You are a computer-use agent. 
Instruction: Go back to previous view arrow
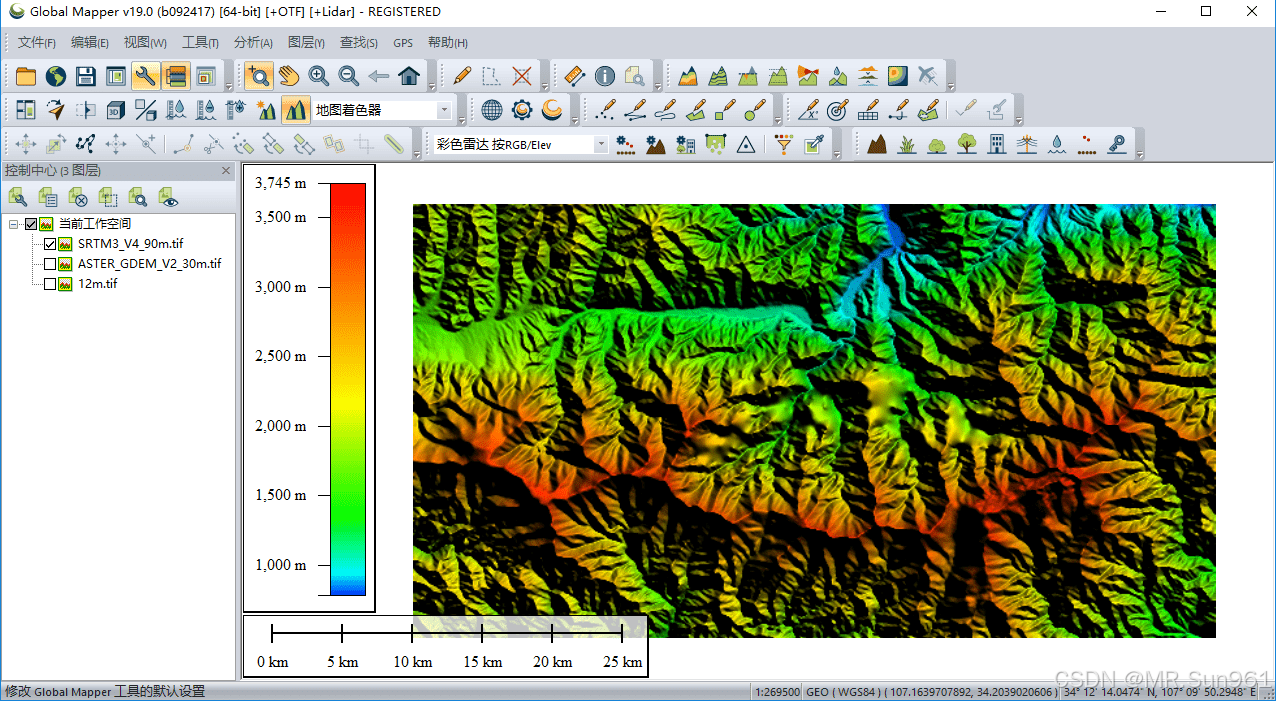click(x=378, y=76)
